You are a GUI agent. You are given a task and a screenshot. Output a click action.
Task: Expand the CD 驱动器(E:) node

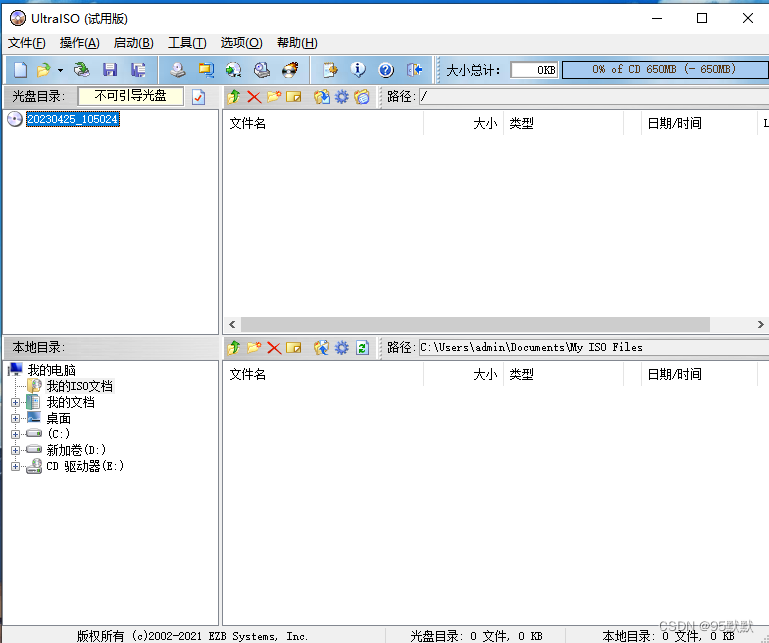(x=15, y=466)
